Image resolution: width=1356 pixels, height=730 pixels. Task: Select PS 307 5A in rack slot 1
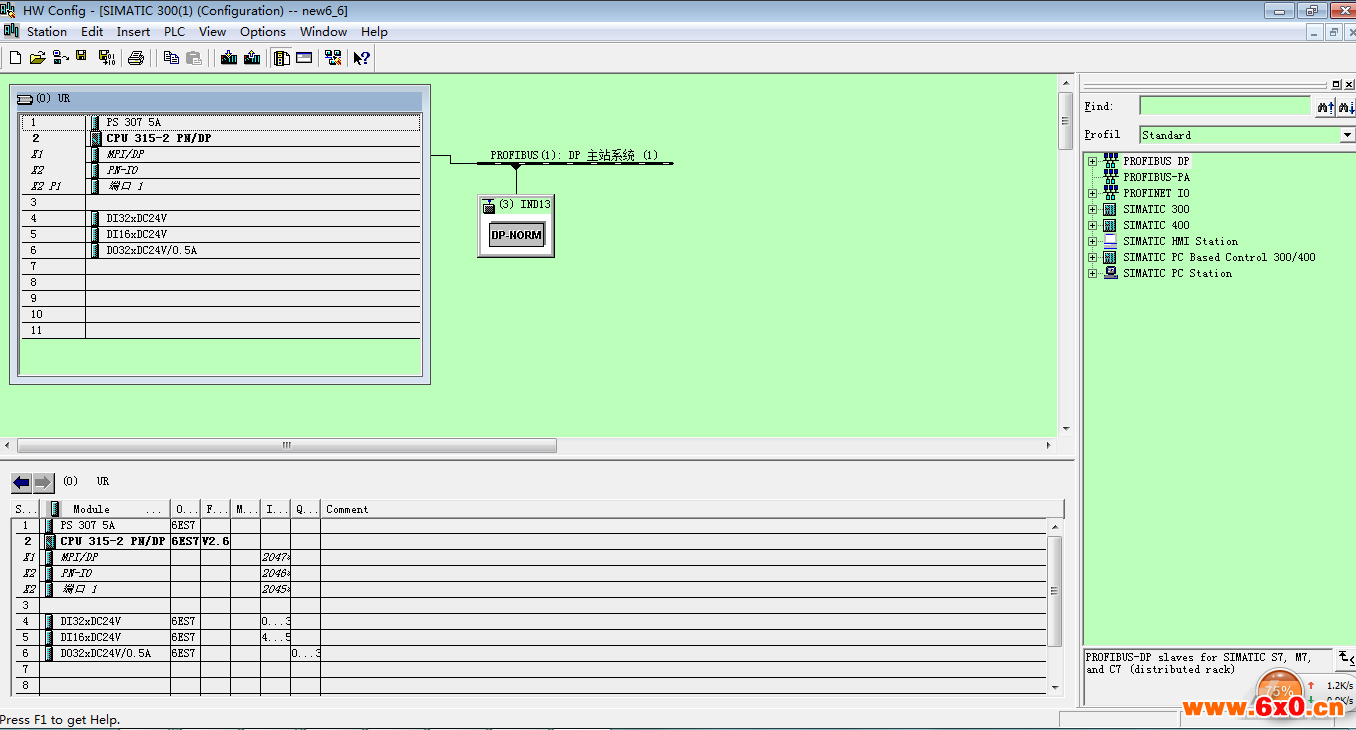(x=220, y=122)
